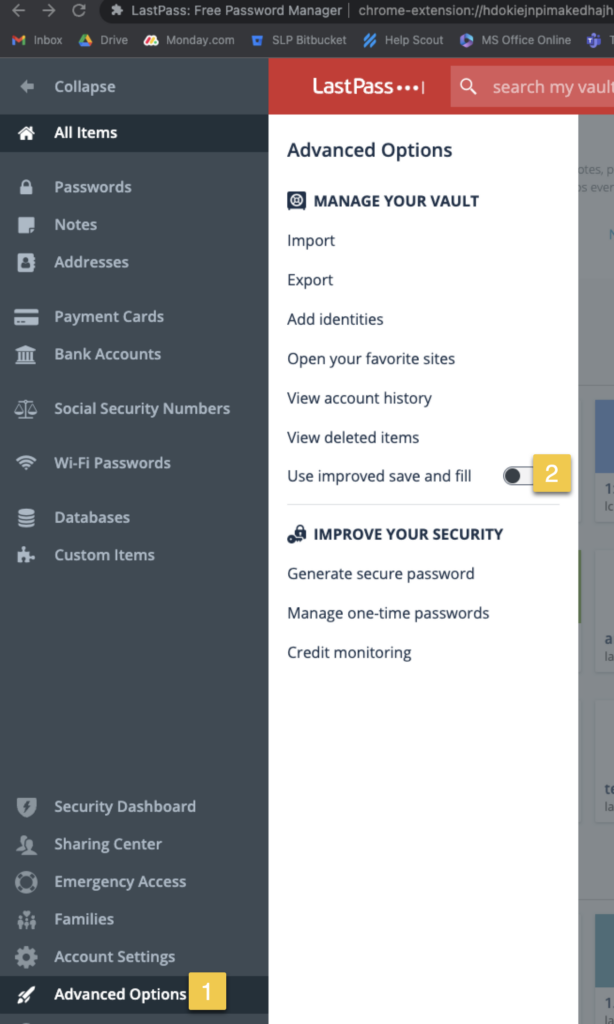Screen dimensions: 614x1024
Task: Toggle Use improved save and fill switch
Action: [517, 476]
